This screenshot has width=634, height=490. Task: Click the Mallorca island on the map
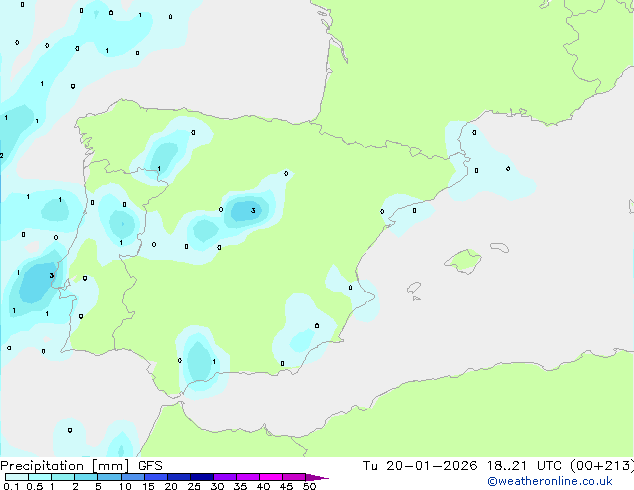point(463,261)
